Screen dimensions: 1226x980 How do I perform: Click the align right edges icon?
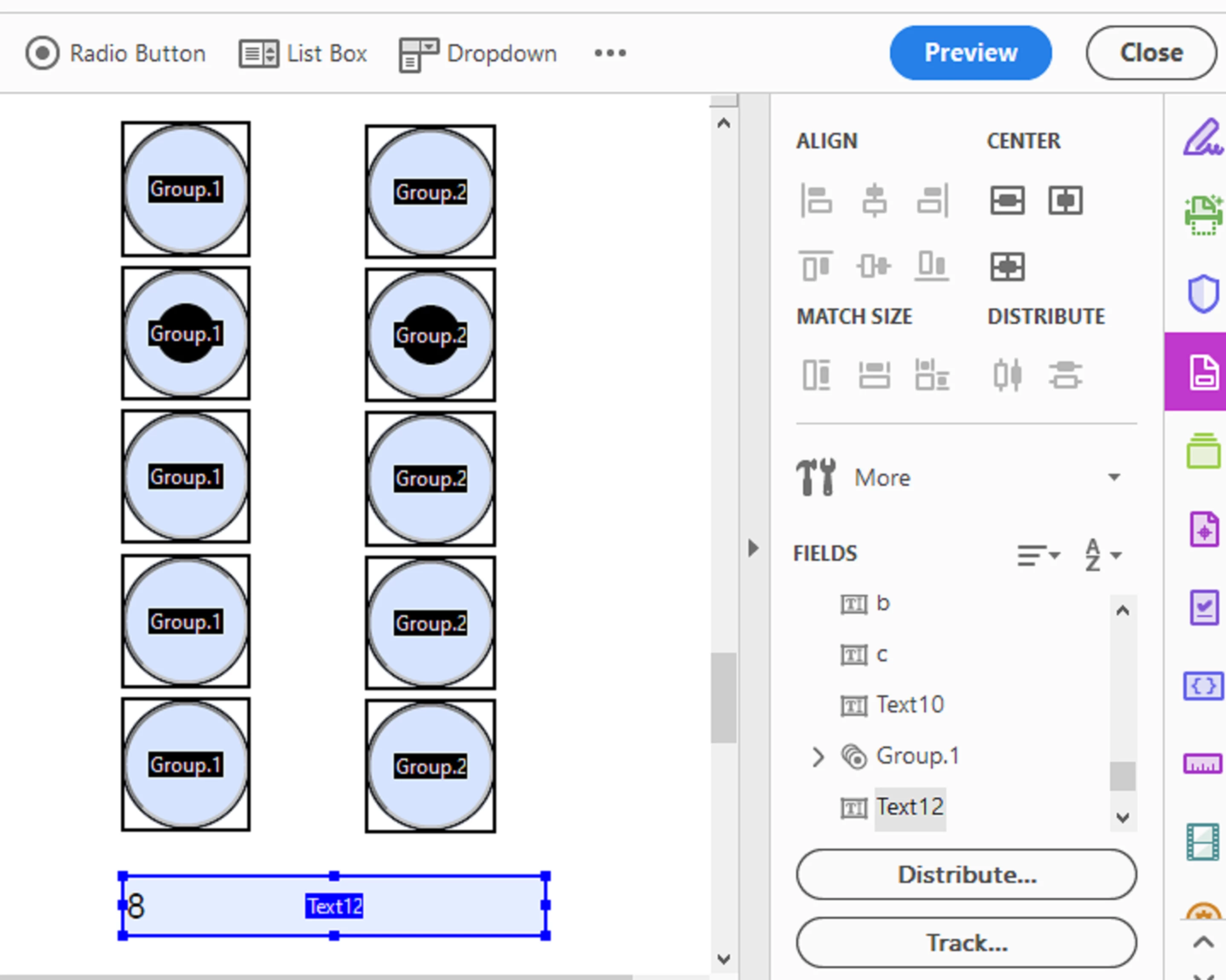tap(933, 200)
